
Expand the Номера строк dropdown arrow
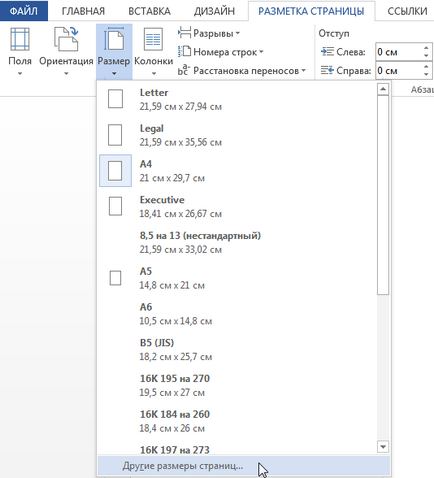pyautogui.click(x=261, y=52)
